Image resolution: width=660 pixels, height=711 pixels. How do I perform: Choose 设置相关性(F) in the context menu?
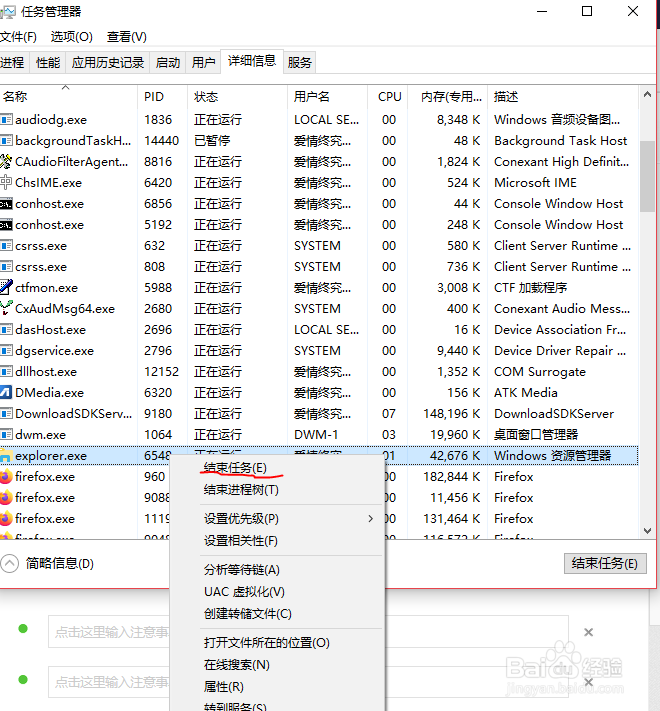(241, 541)
